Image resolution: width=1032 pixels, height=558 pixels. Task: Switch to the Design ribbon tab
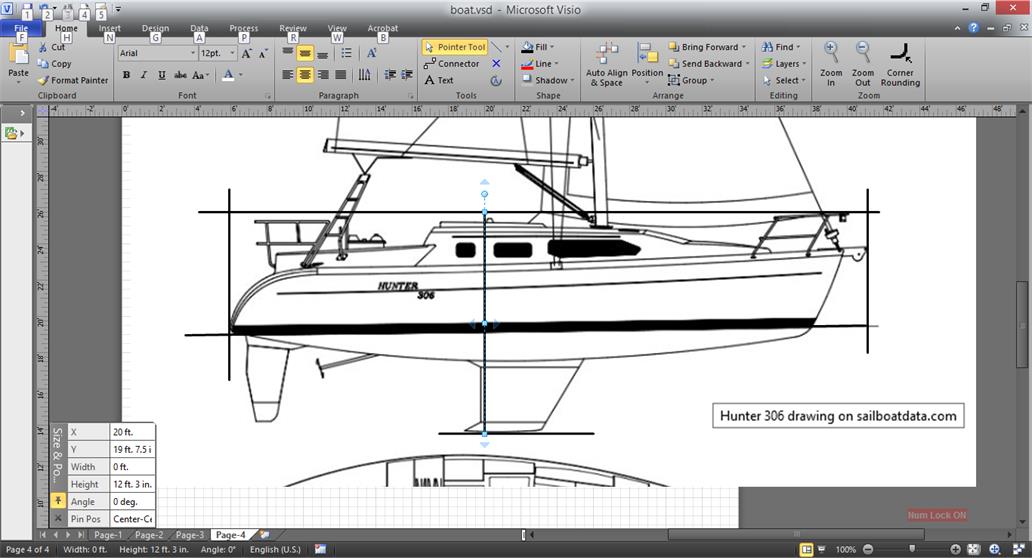point(155,28)
